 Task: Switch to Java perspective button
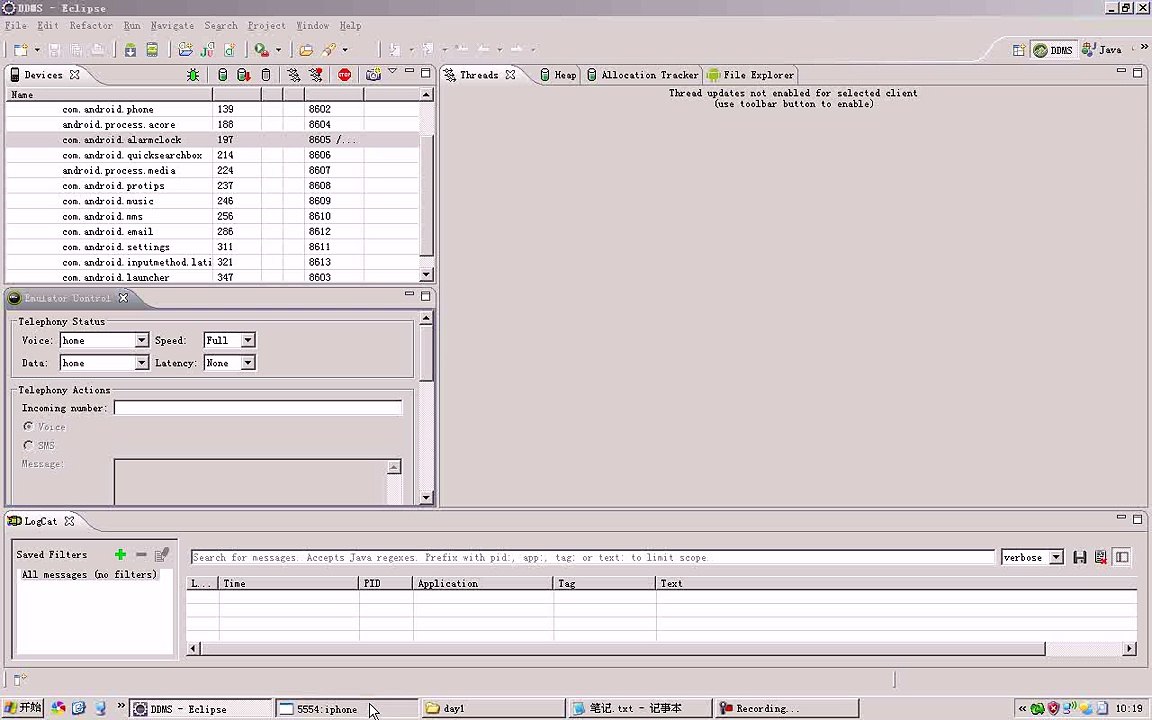[1102, 50]
